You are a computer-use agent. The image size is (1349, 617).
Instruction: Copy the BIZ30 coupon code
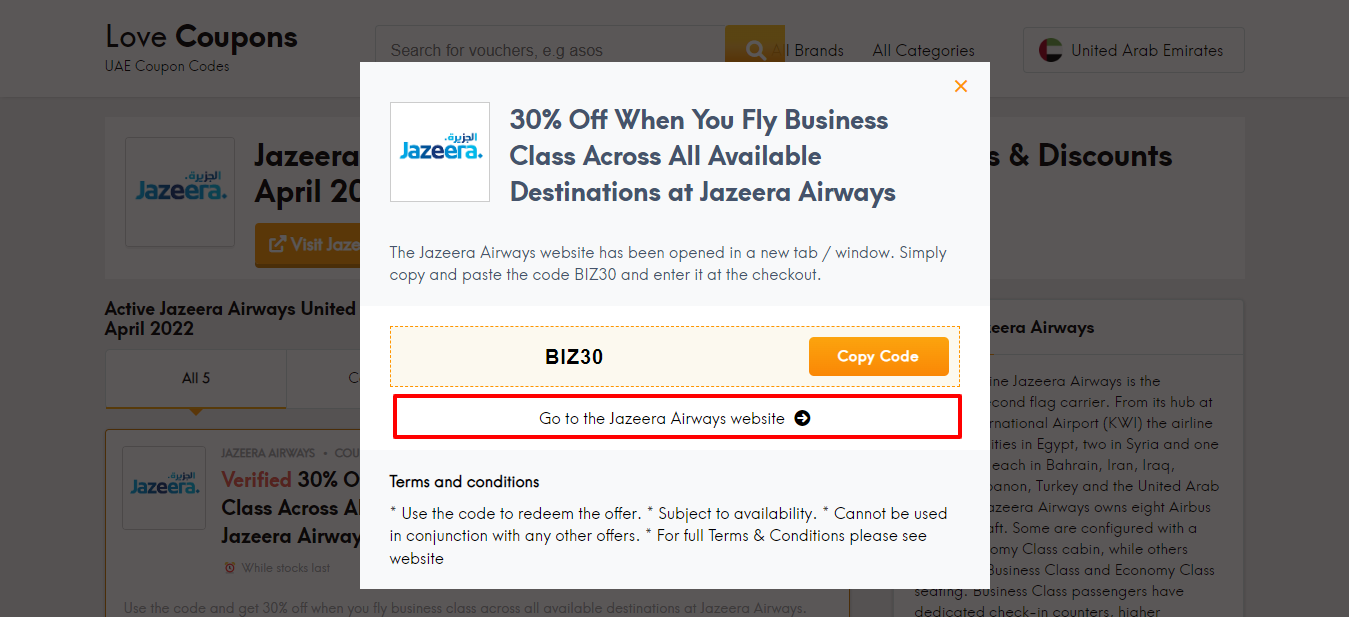(878, 356)
